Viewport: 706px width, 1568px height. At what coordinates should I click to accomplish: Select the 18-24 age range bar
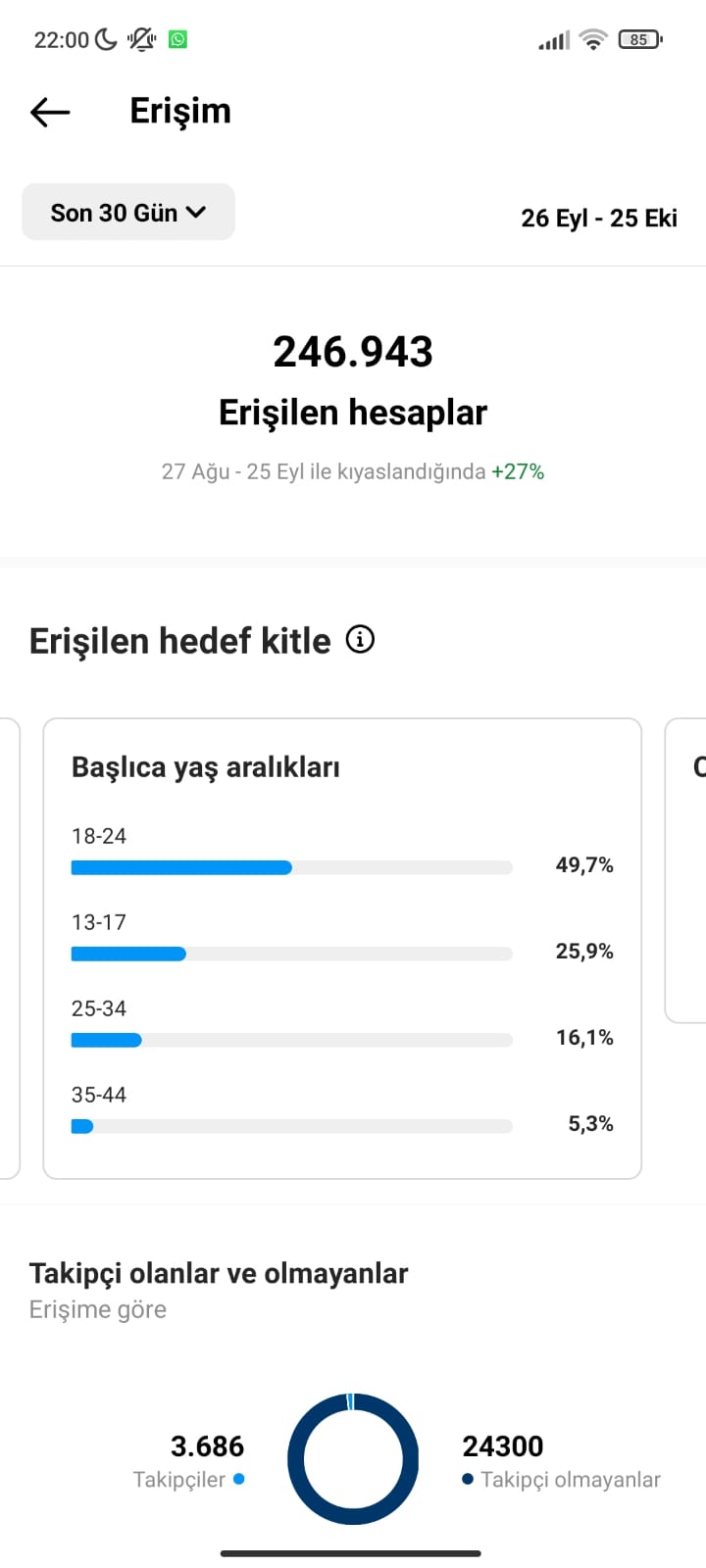[x=292, y=867]
